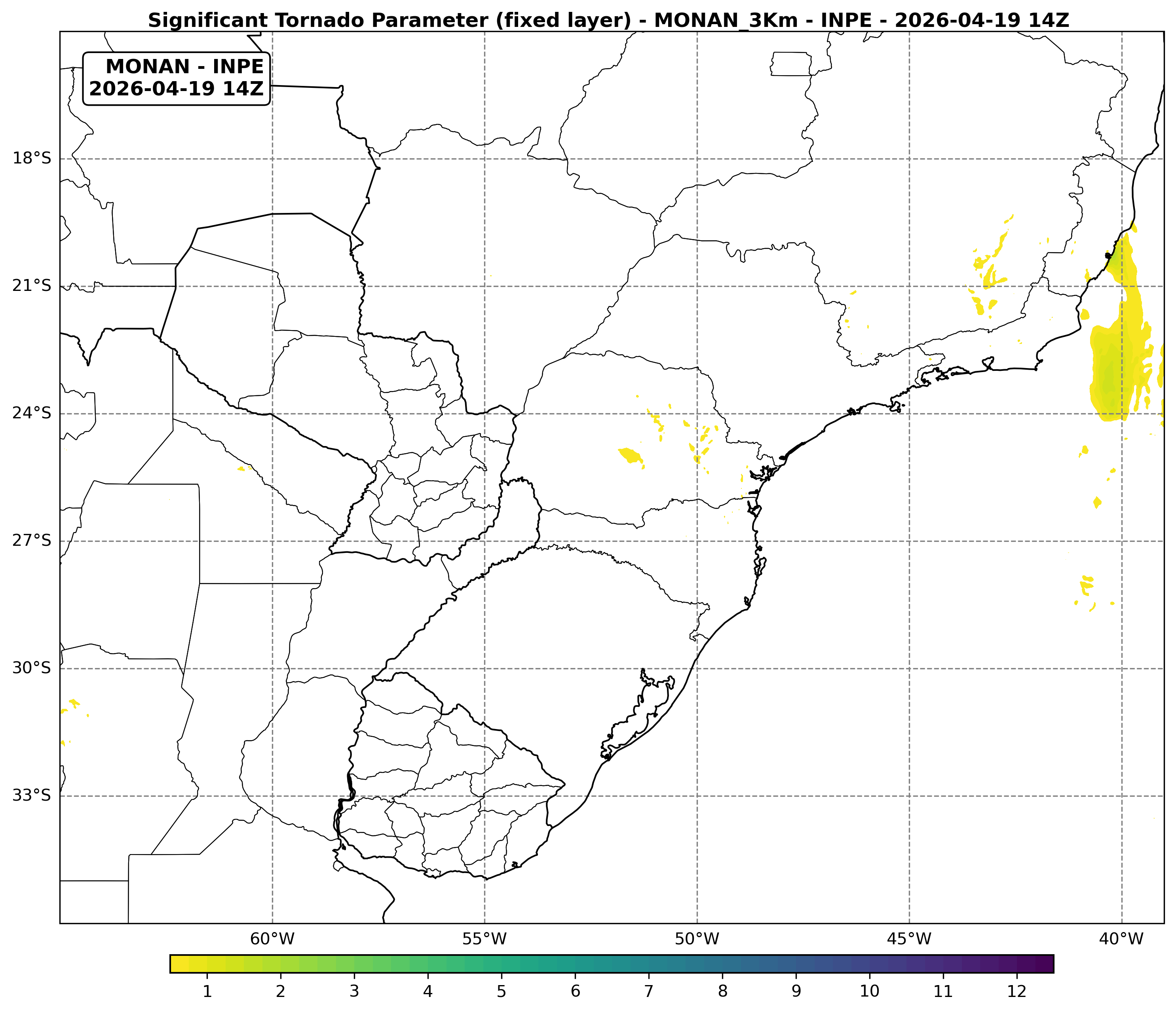This screenshot has height=1012, width=1176.
Task: Click the colorbar at value 9
Action: [796, 964]
